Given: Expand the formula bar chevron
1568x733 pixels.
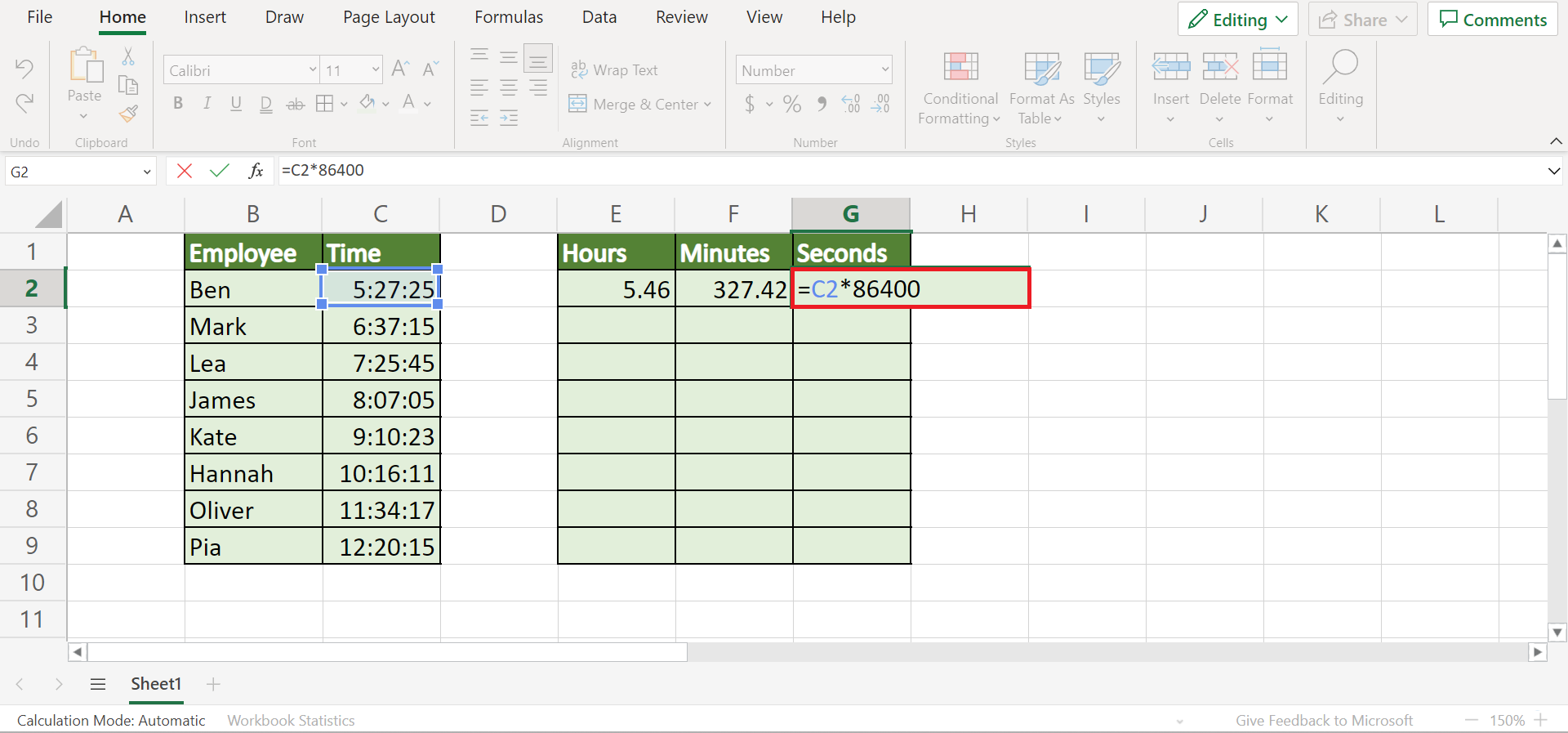Looking at the screenshot, I should coord(1553,172).
